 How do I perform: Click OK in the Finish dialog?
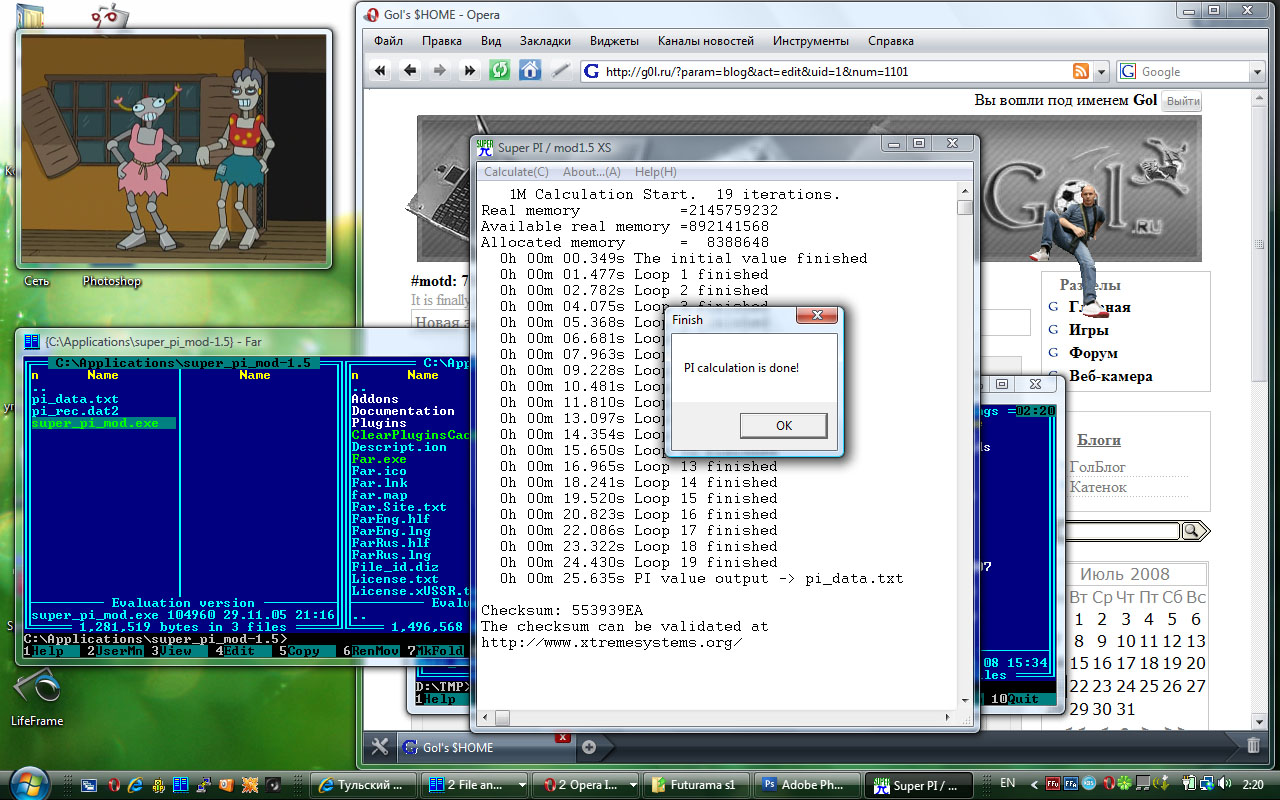pos(783,425)
